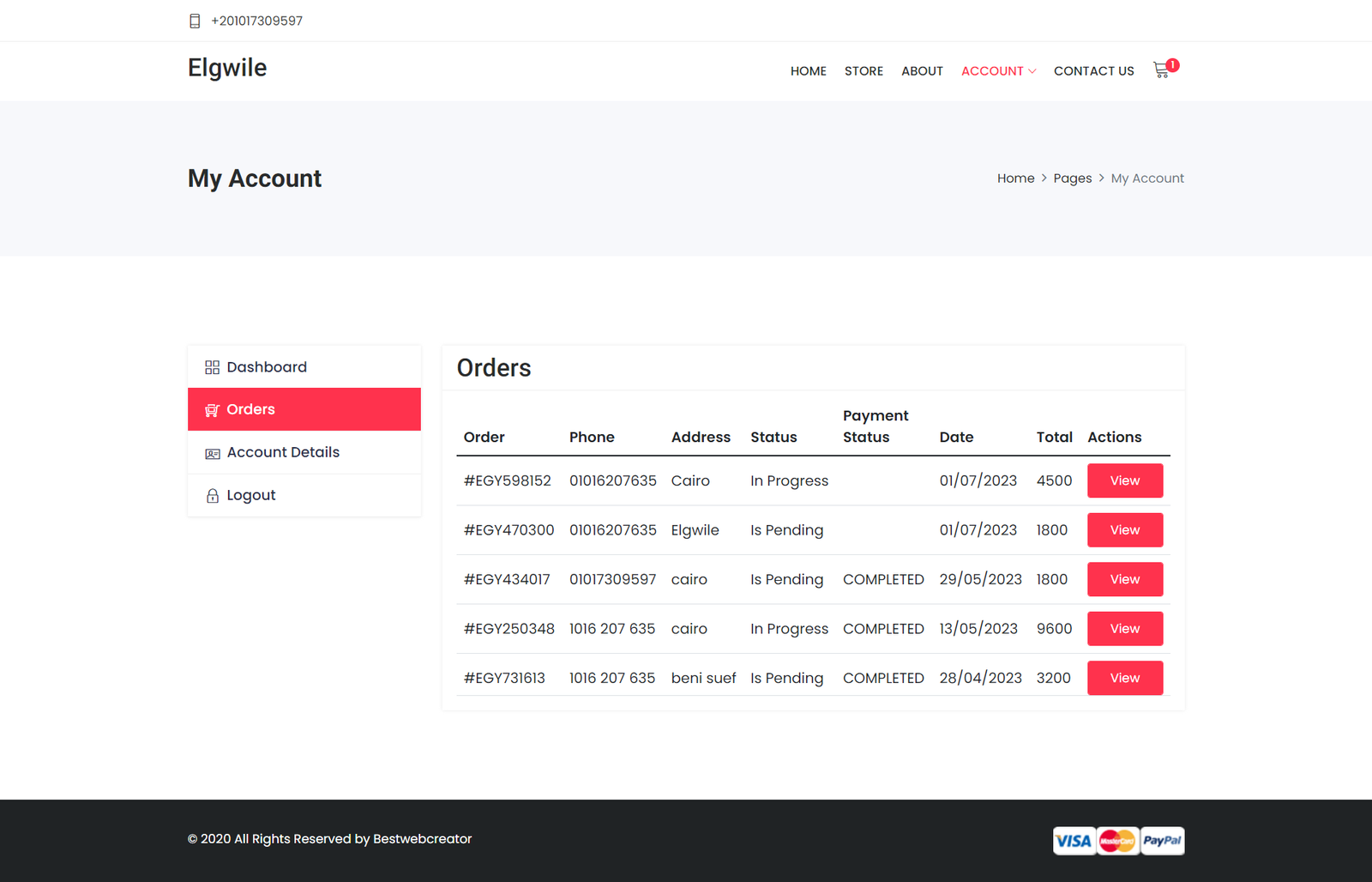1372x882 pixels.
Task: Click the phone icon in top bar
Action: tap(195, 21)
